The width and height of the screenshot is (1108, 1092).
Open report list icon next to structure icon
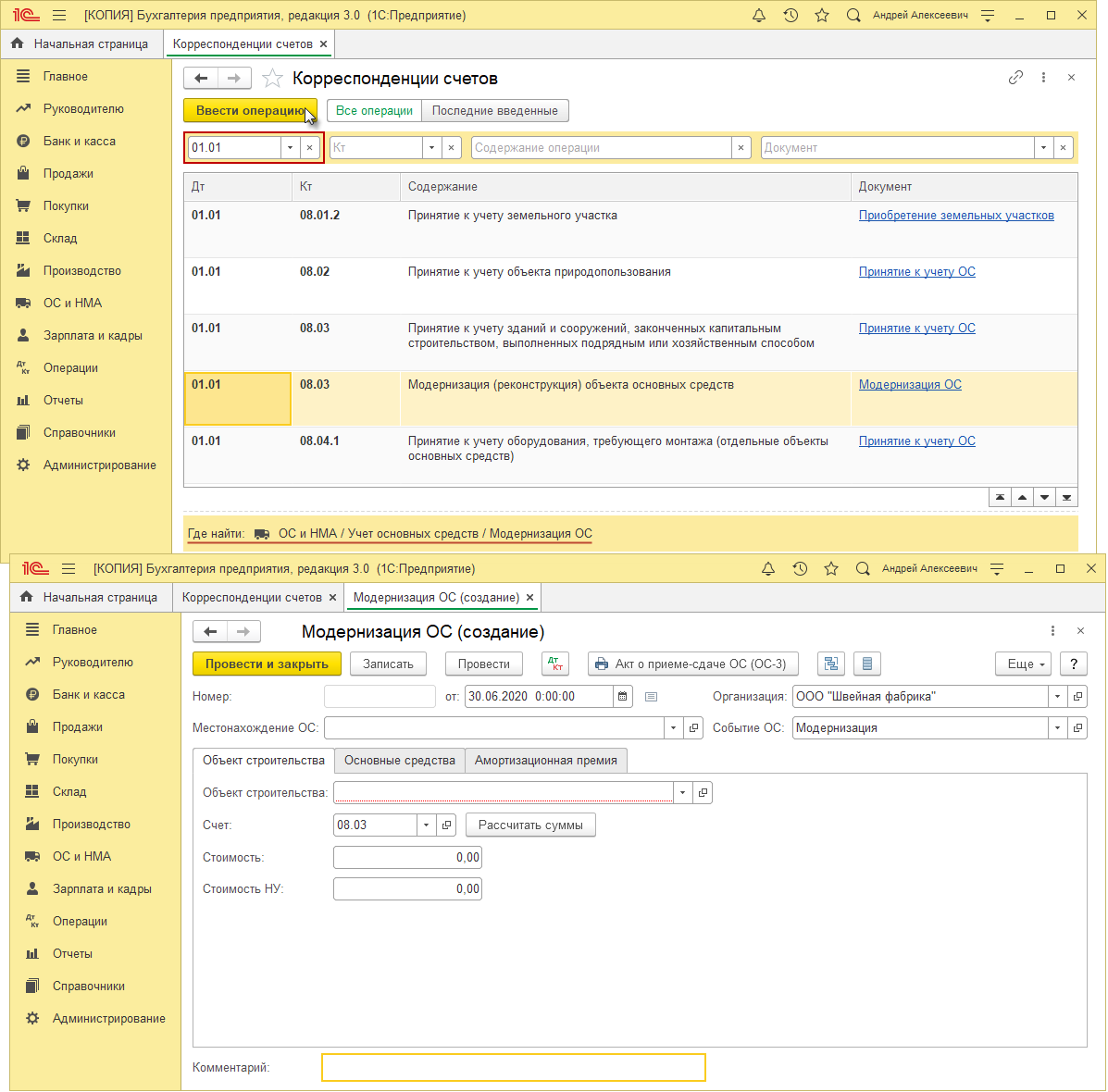tap(867, 664)
